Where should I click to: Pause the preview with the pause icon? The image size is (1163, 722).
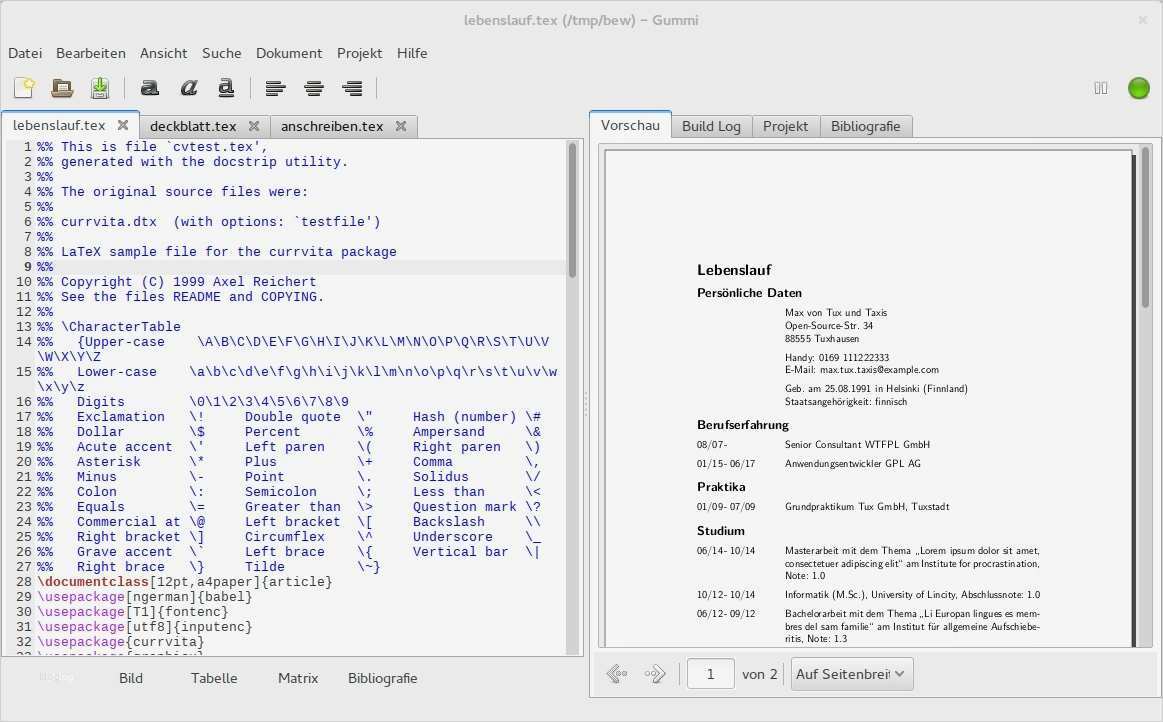click(1101, 88)
